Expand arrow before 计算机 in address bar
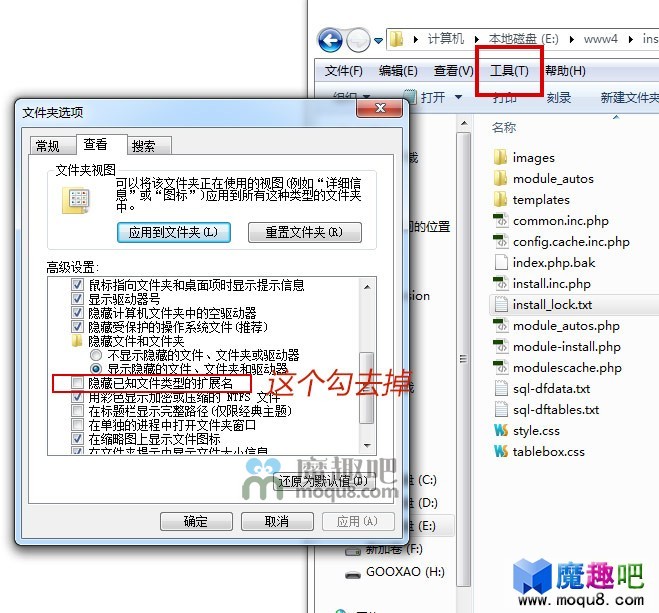This screenshot has height=613, width=659. click(416, 39)
